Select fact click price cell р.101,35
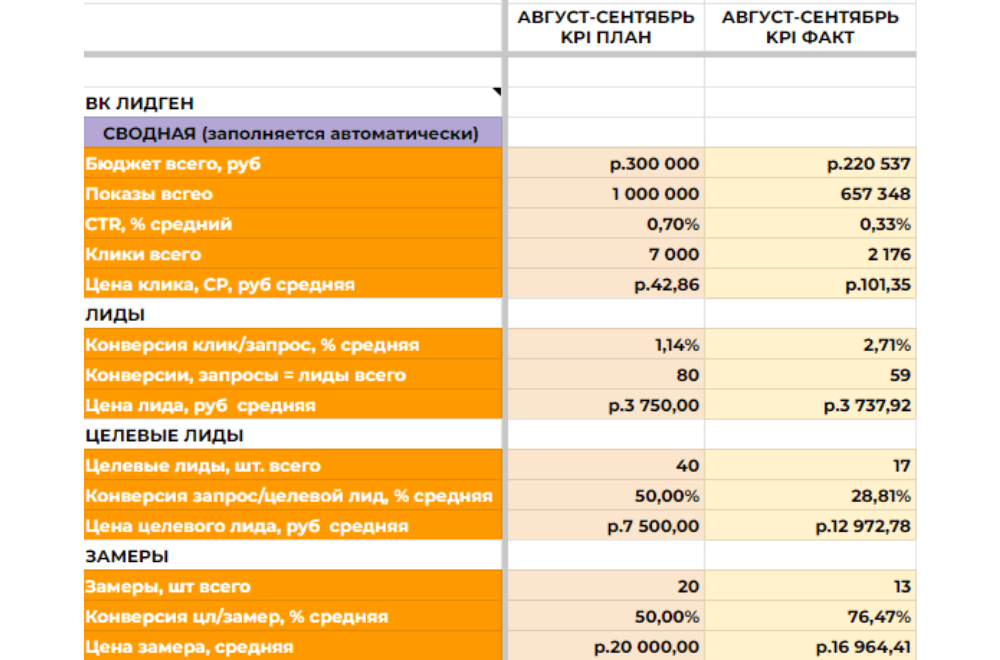Screen dimensions: 1000x660 coord(810,284)
